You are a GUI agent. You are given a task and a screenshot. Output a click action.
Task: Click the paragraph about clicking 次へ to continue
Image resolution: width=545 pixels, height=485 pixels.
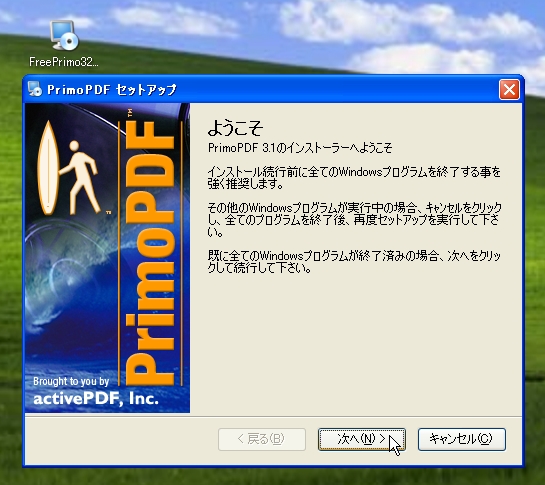354,262
